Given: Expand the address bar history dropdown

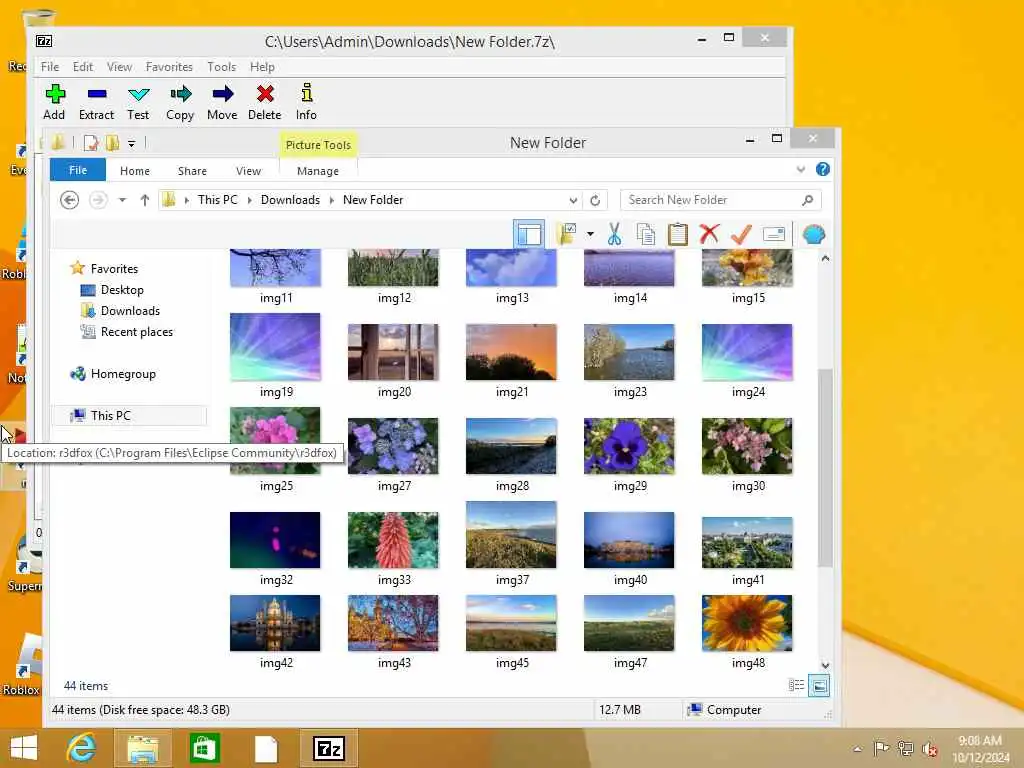Looking at the screenshot, I should pyautogui.click(x=573, y=200).
